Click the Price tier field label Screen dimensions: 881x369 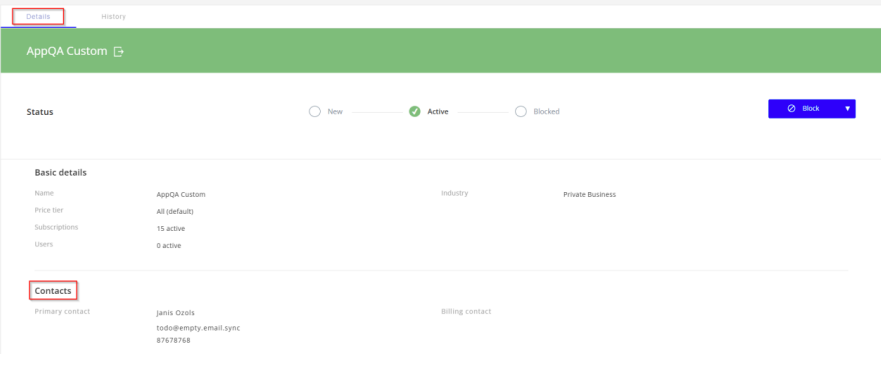49,210
